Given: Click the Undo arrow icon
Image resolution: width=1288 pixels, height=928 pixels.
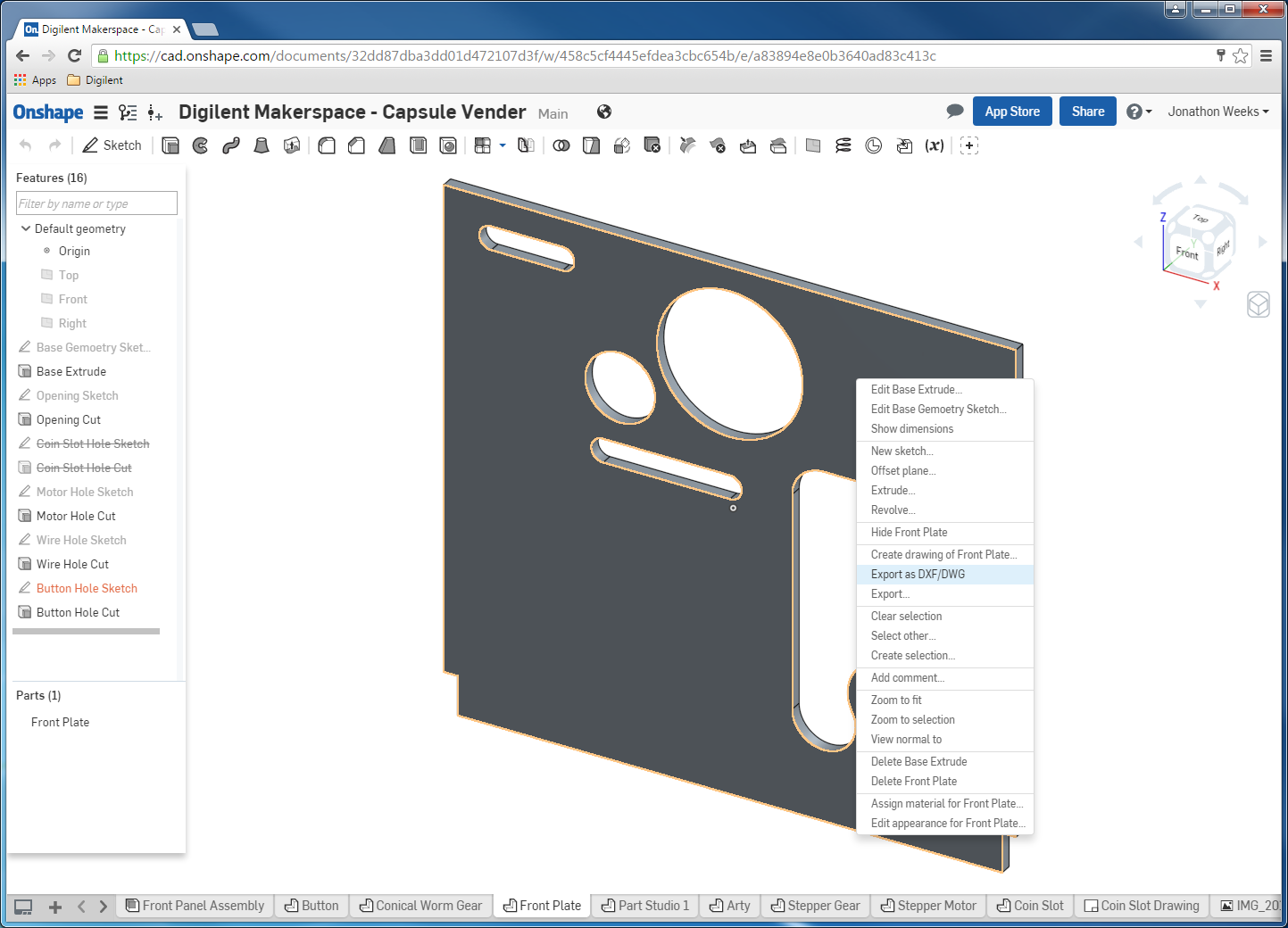Looking at the screenshot, I should point(25,145).
